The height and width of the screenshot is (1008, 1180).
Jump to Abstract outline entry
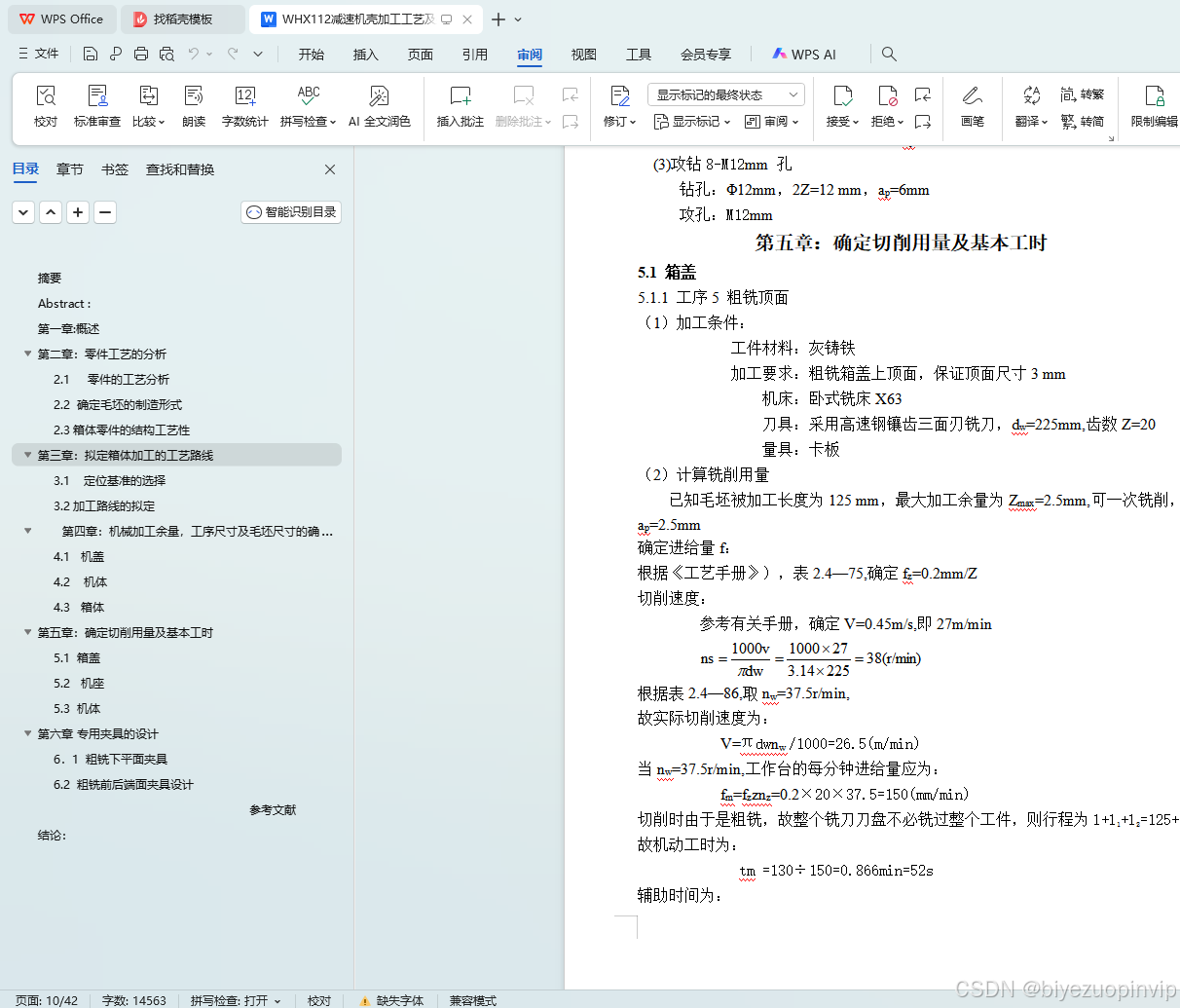click(64, 303)
